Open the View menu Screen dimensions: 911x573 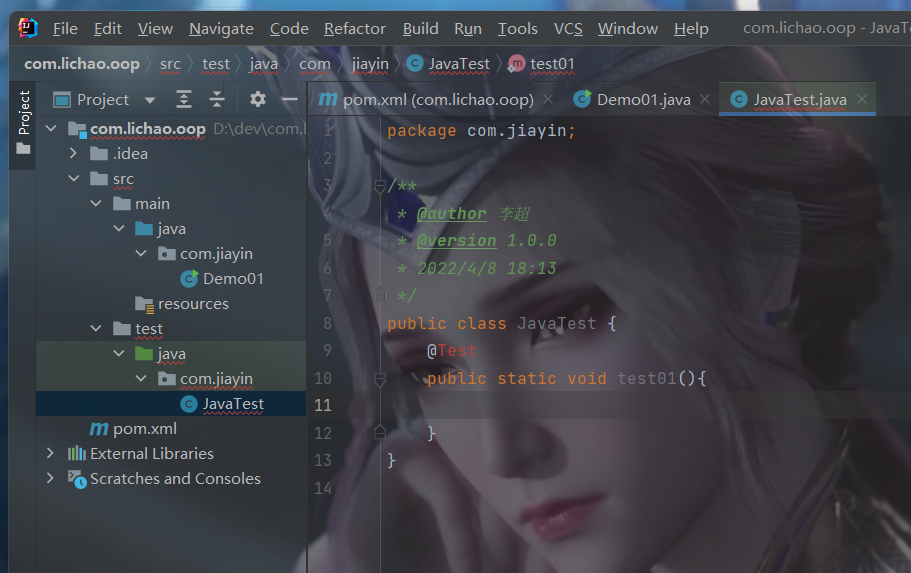pos(155,28)
